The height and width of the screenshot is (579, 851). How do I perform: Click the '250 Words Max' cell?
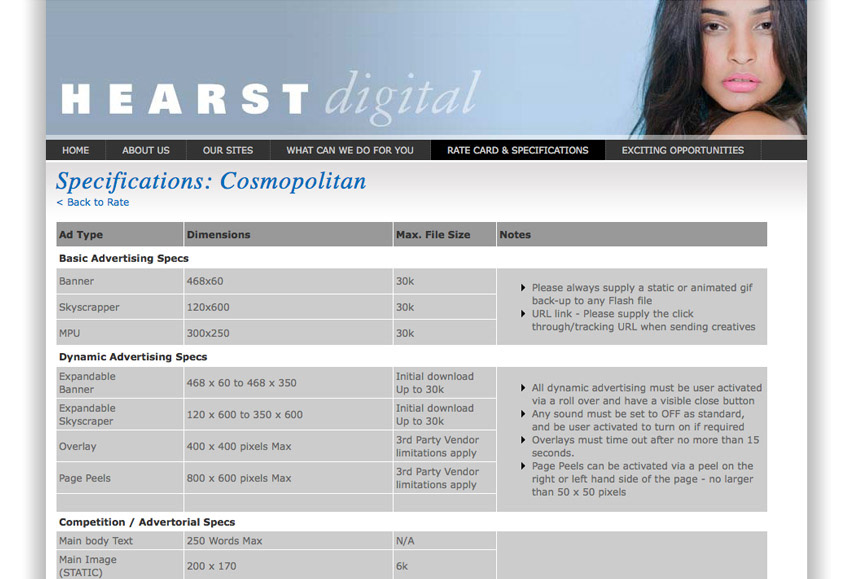pyautogui.click(x=288, y=540)
